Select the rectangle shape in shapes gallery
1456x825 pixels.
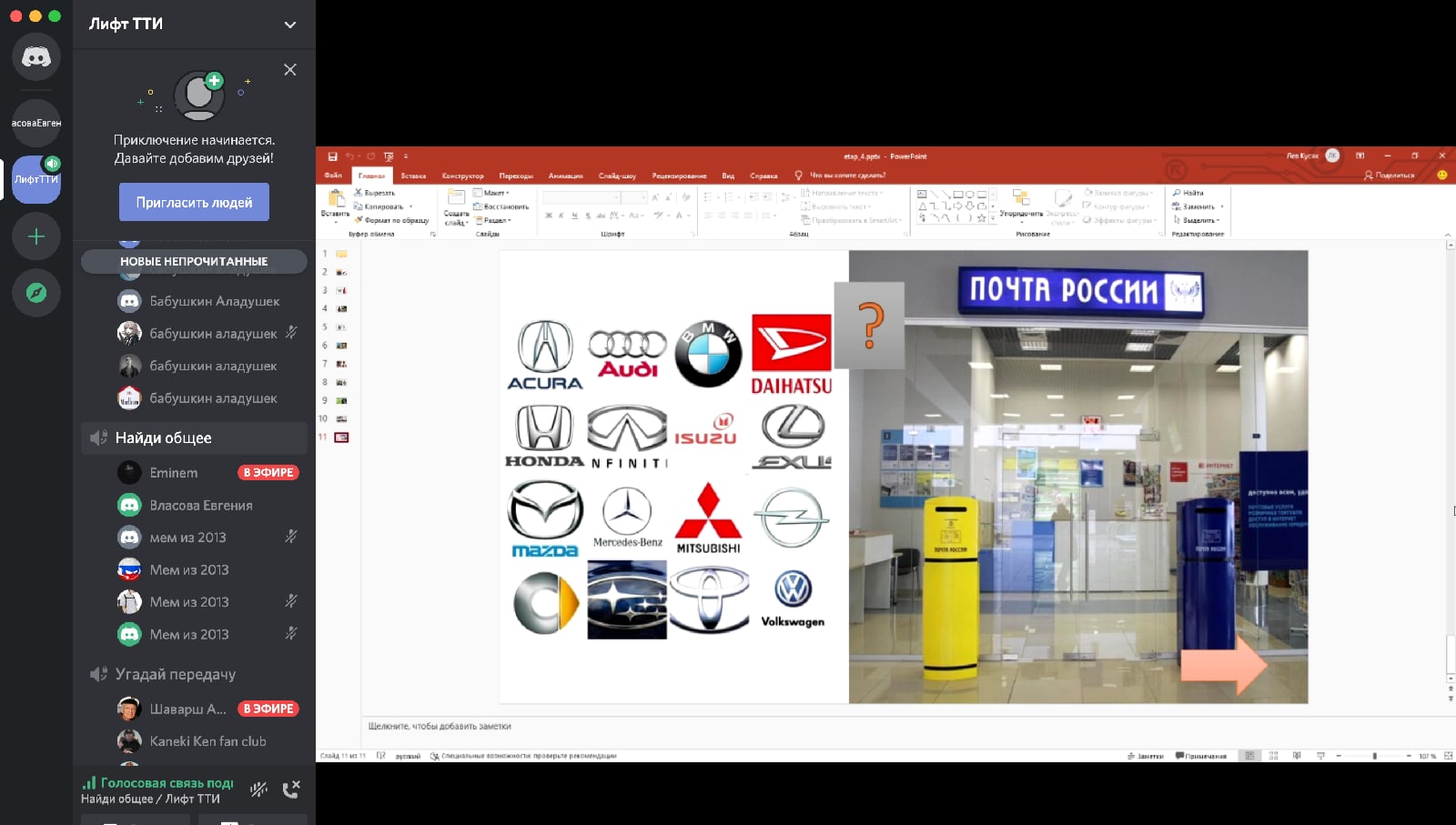pos(957,194)
